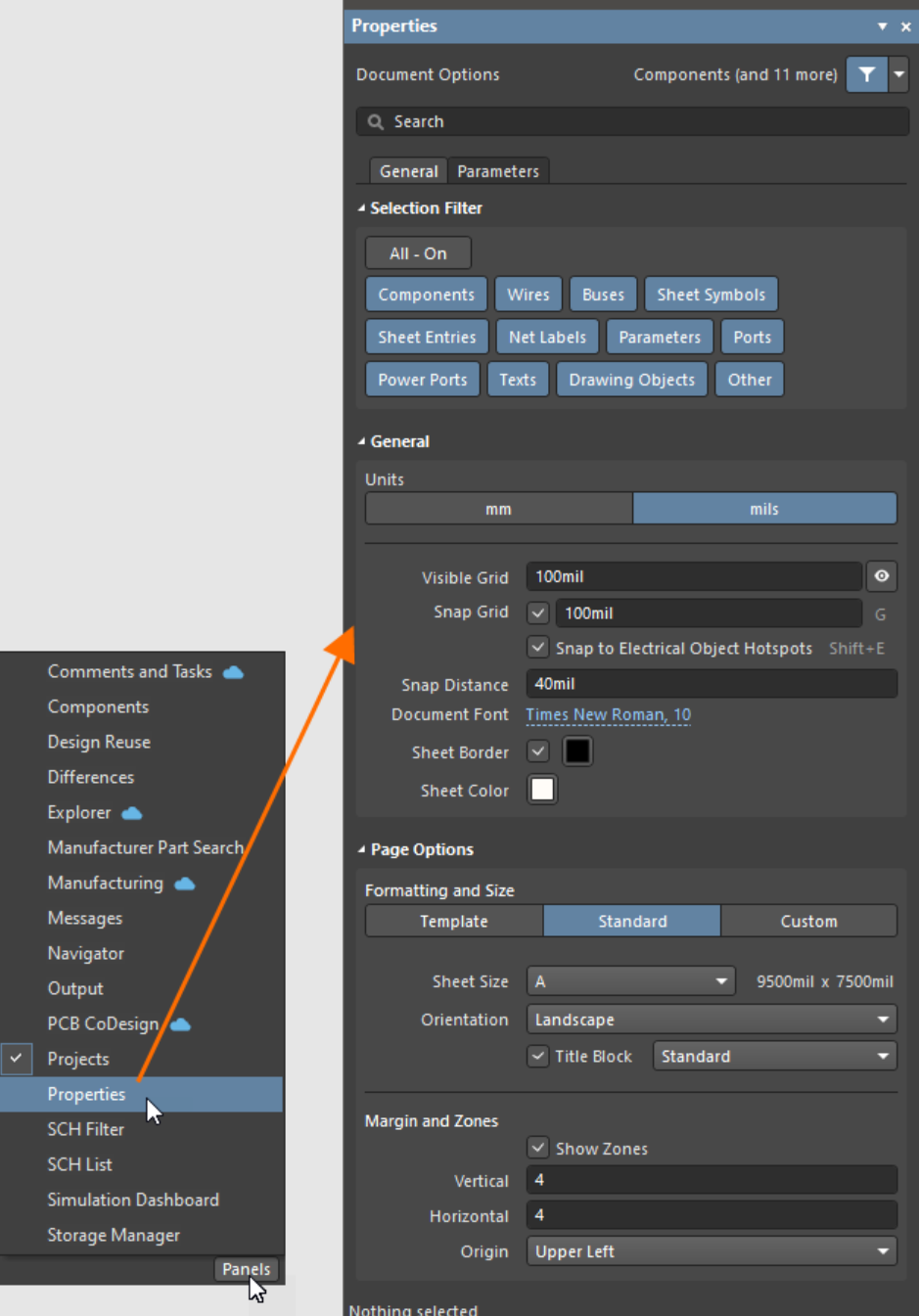919x1316 pixels.
Task: Toggle the Power Ports filter button
Action: click(x=423, y=380)
